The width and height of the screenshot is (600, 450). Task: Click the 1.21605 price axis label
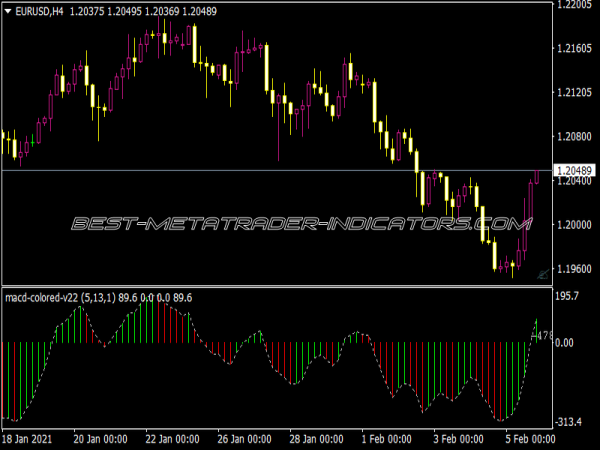tap(574, 48)
